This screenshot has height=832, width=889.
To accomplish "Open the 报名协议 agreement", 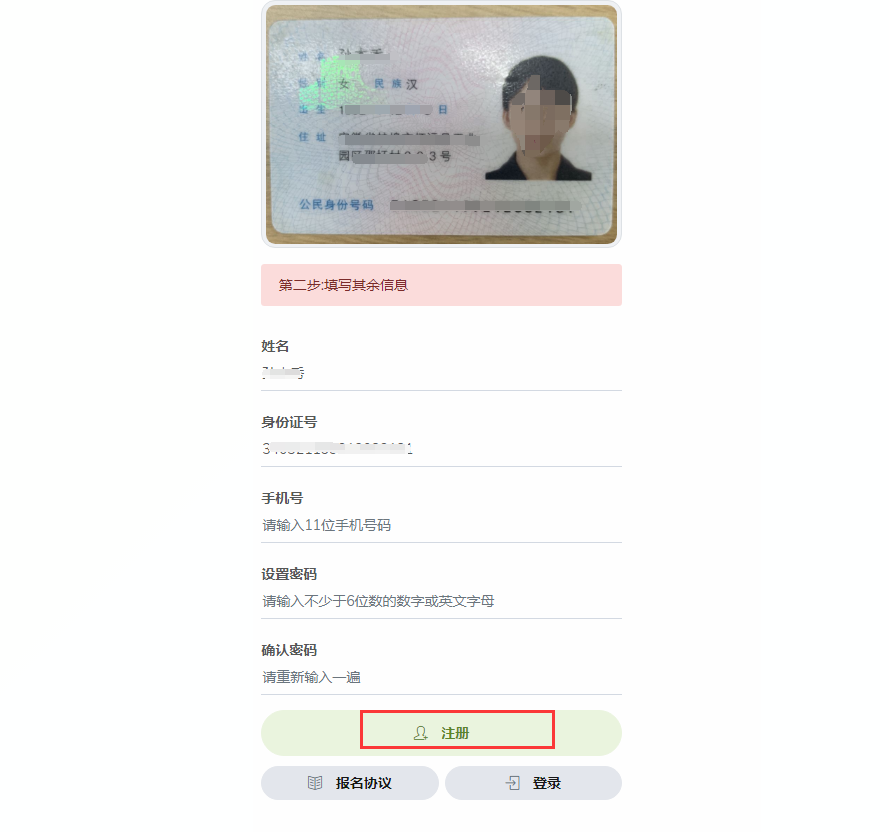I will tap(350, 783).
